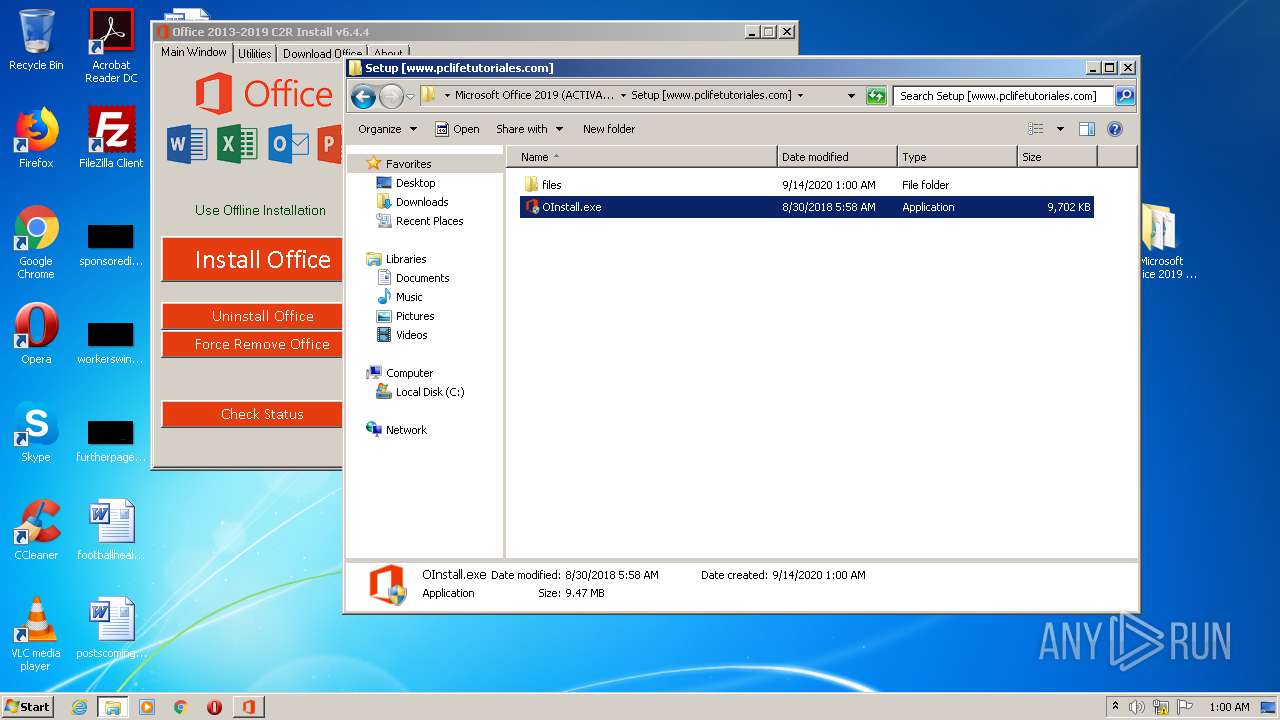Click the volume speaker tray icon
This screenshot has width=1280, height=720.
pyautogui.click(x=1137, y=707)
